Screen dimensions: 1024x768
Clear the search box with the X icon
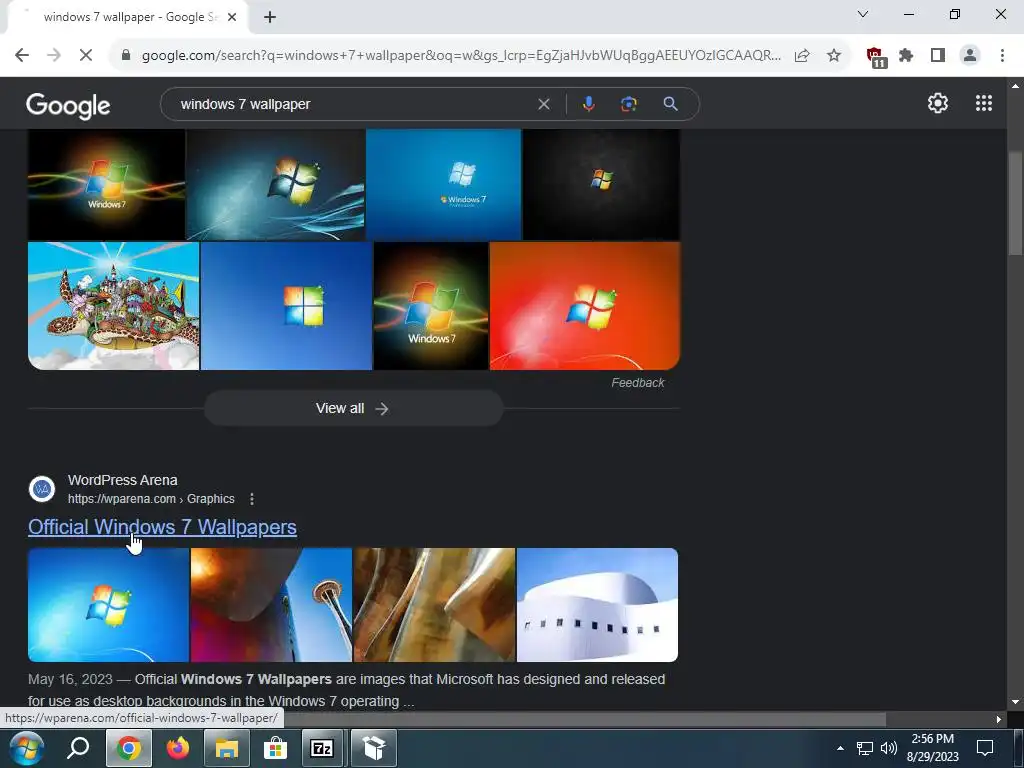(x=543, y=104)
